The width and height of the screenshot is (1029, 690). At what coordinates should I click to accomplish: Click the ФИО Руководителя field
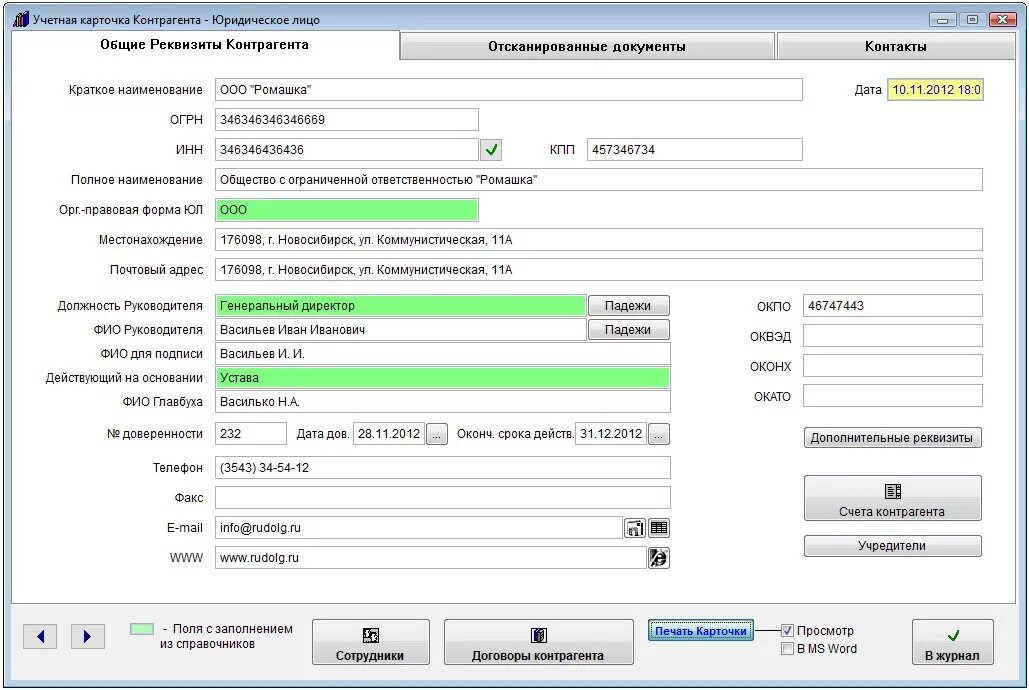400,330
